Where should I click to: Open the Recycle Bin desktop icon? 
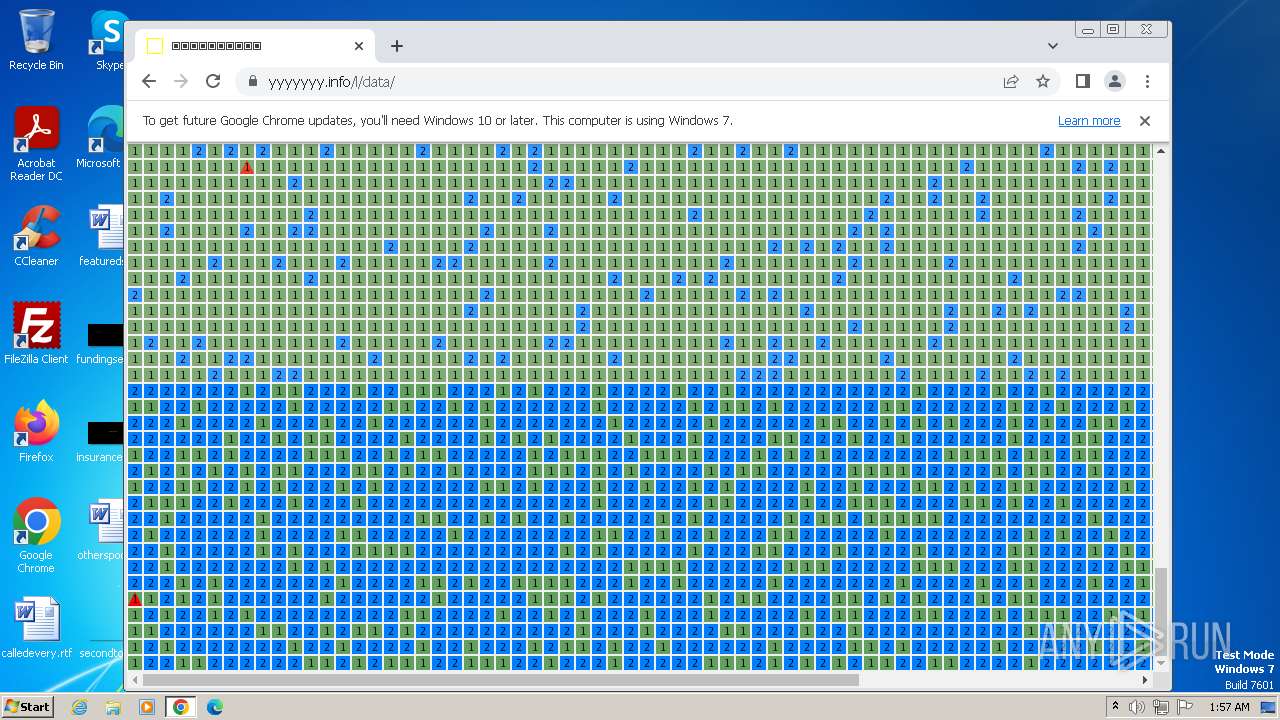click(36, 40)
